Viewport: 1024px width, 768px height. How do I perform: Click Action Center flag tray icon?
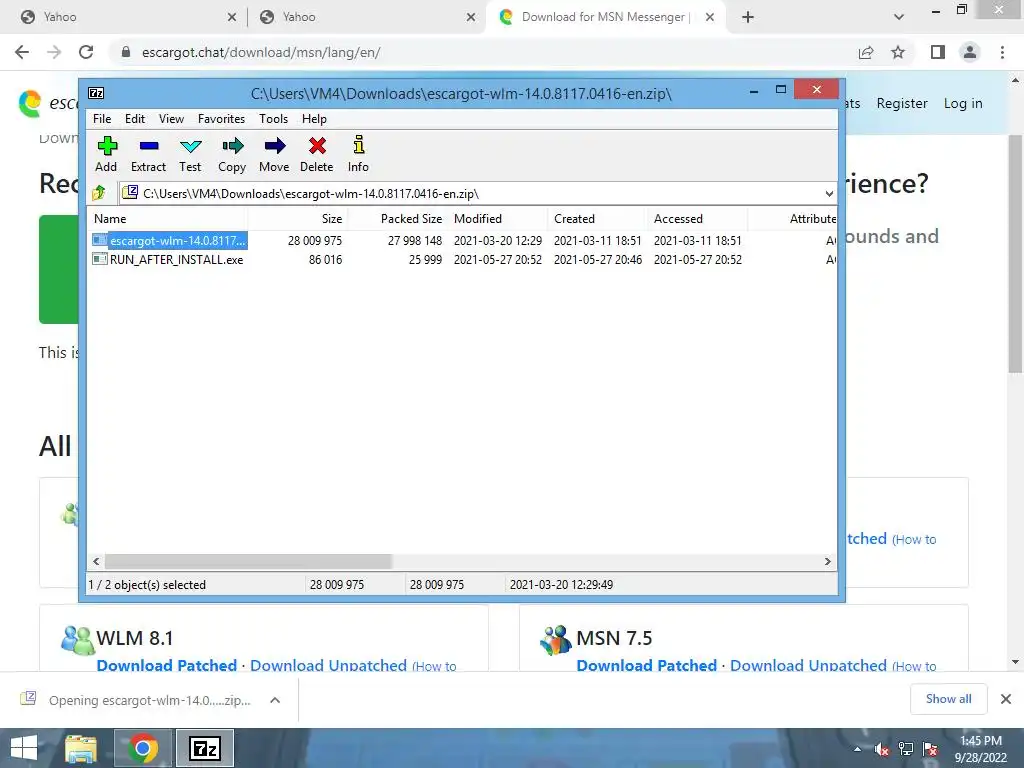point(930,749)
